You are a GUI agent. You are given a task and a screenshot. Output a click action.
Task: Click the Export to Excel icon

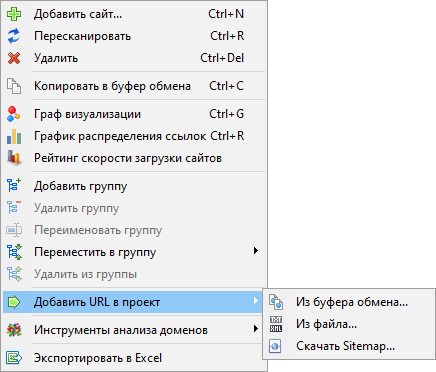pos(14,358)
